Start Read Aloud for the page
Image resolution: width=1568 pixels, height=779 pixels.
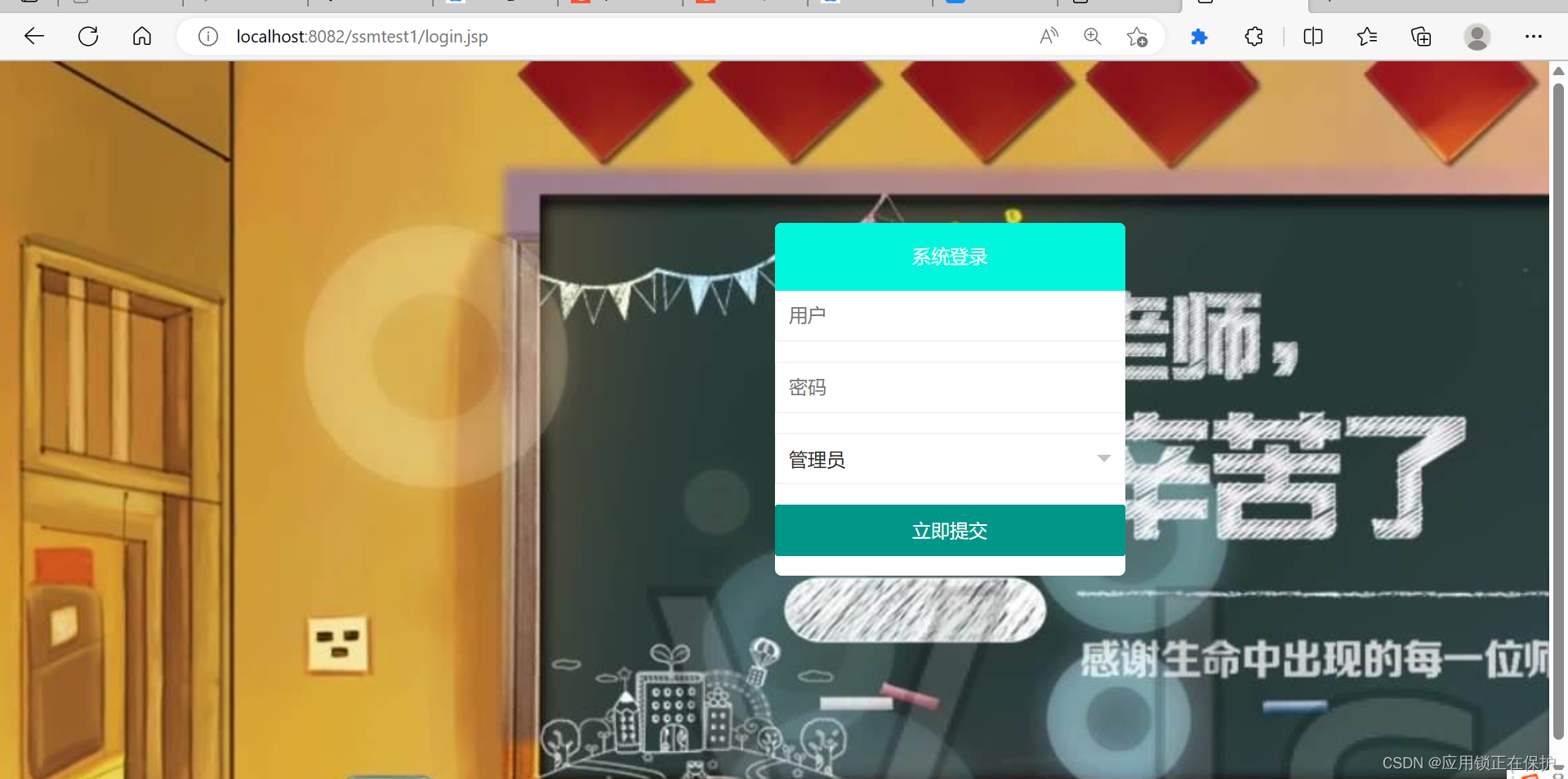[1049, 36]
